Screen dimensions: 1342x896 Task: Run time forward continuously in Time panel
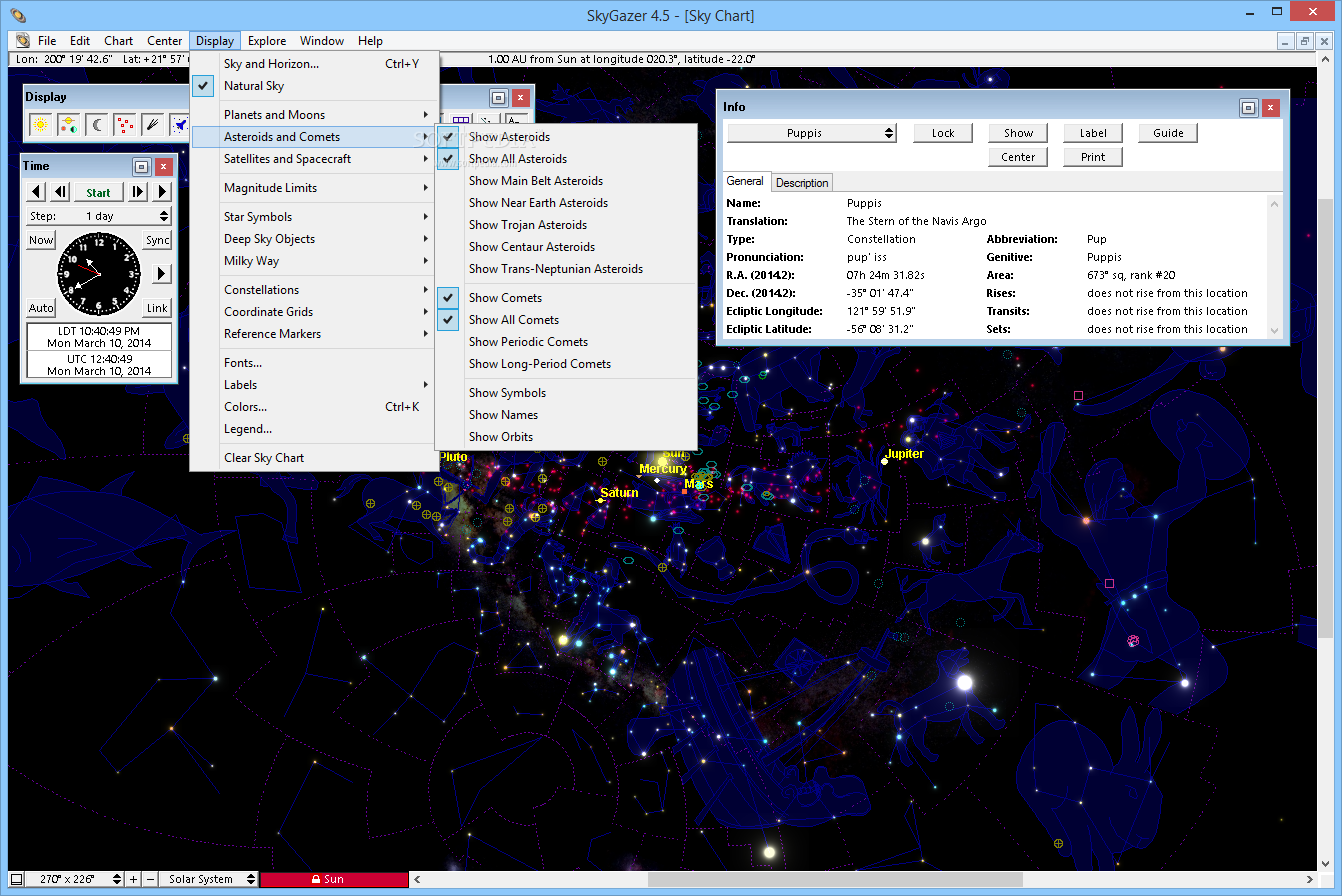coord(162,192)
